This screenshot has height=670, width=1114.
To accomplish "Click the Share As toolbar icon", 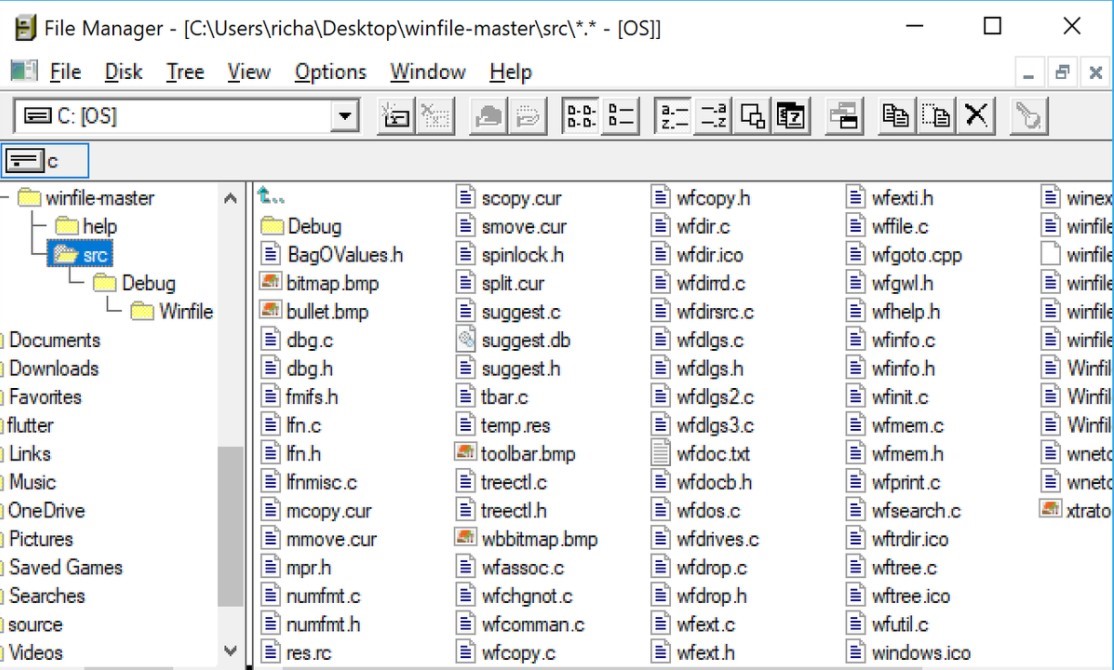I will [x=487, y=115].
